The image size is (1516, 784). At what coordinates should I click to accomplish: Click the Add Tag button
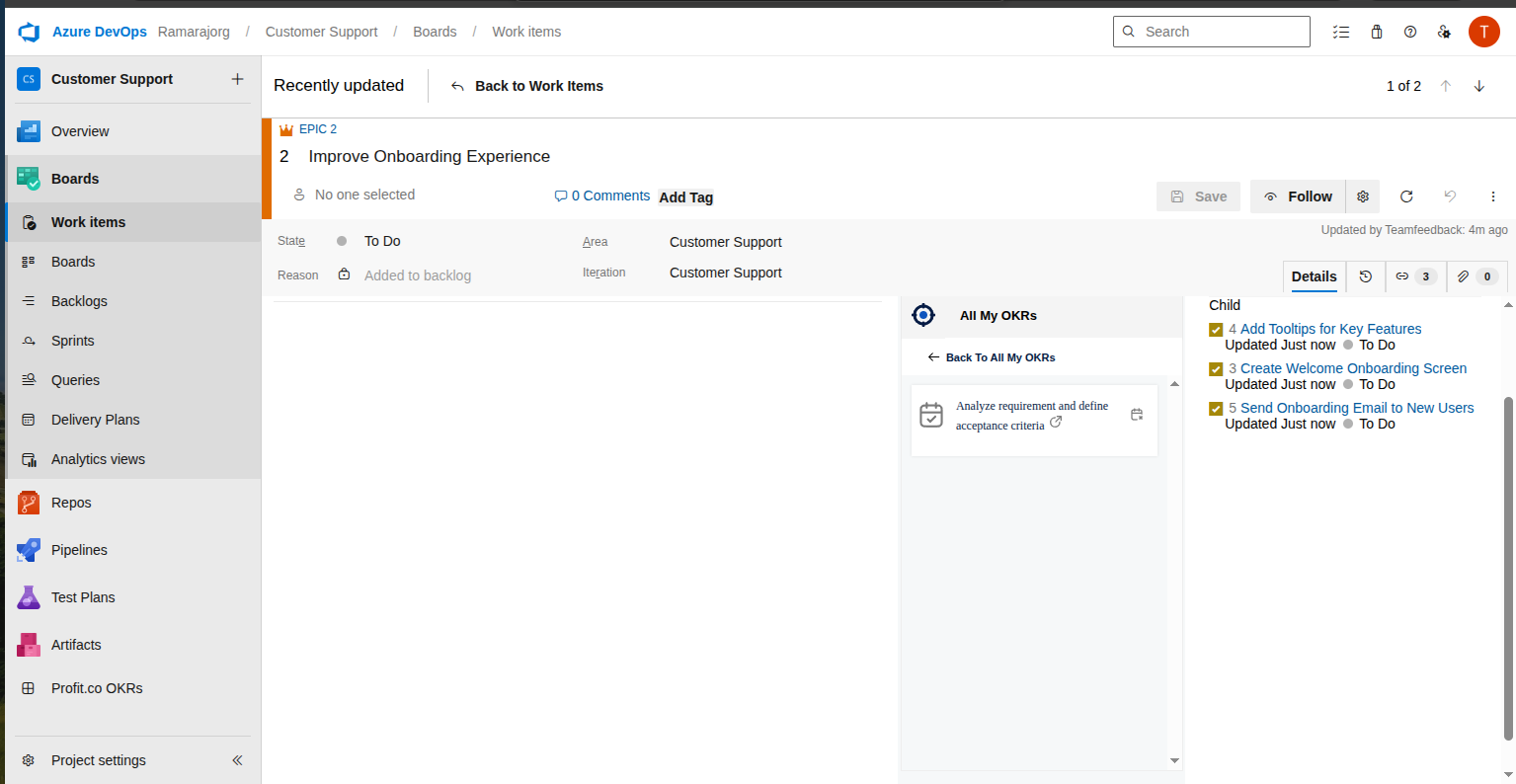pyautogui.click(x=686, y=197)
